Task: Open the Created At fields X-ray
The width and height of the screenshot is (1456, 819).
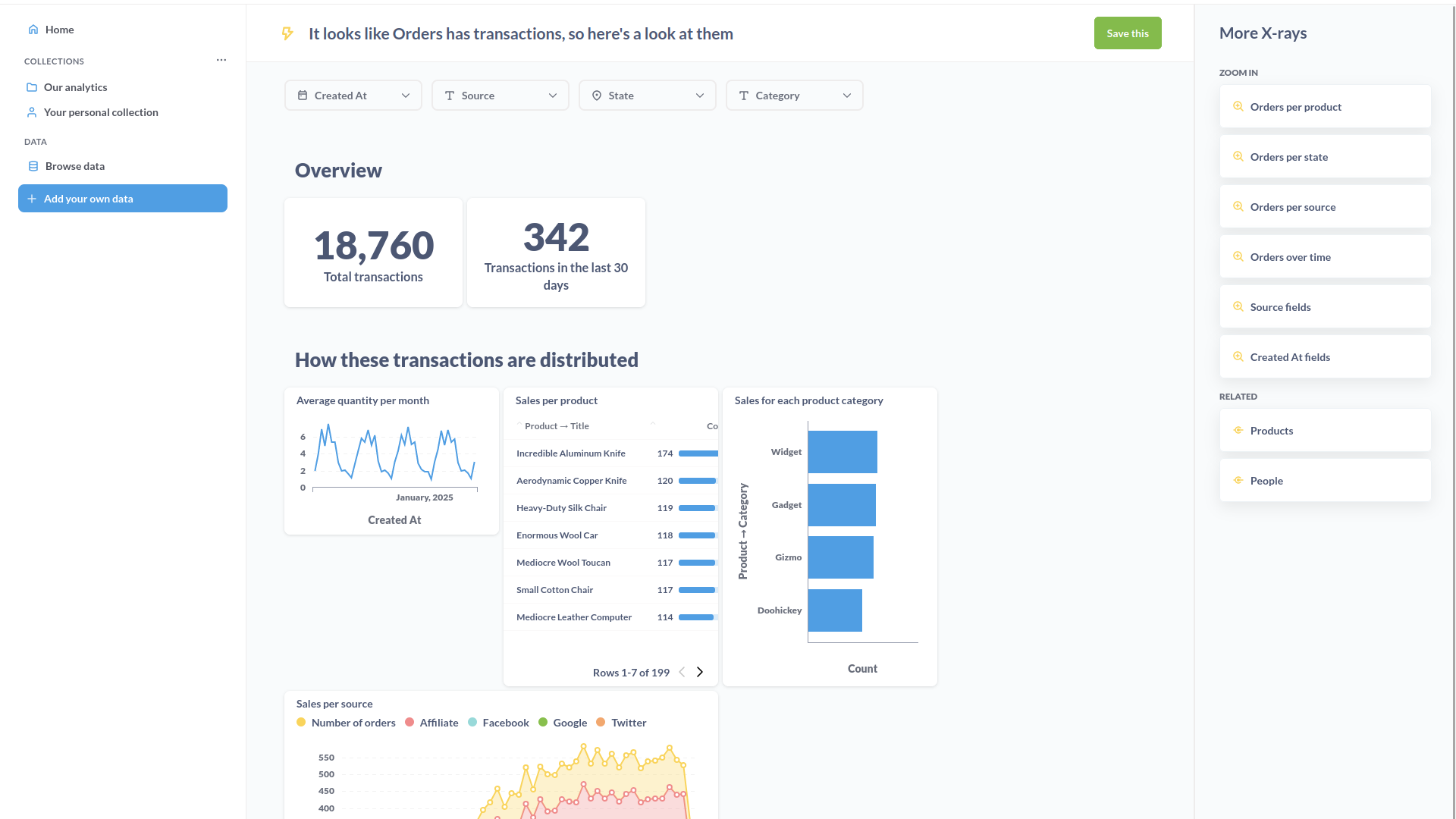Action: (x=1325, y=357)
